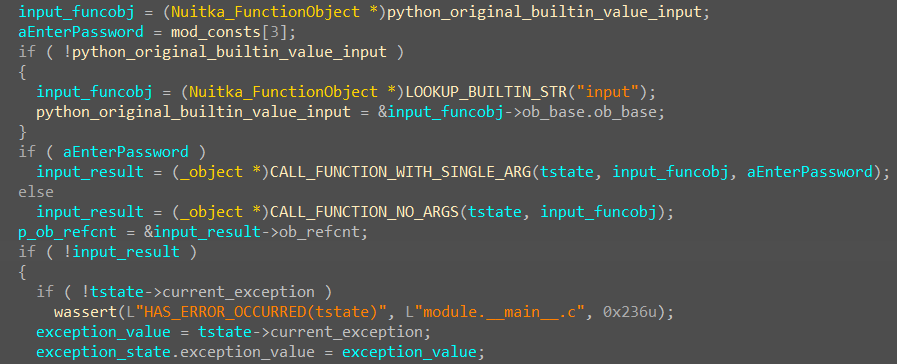Image resolution: width=897 pixels, height=364 pixels.
Task: Click CALL_FUNCTION_NO_ARGS function name
Action: pos(364,212)
